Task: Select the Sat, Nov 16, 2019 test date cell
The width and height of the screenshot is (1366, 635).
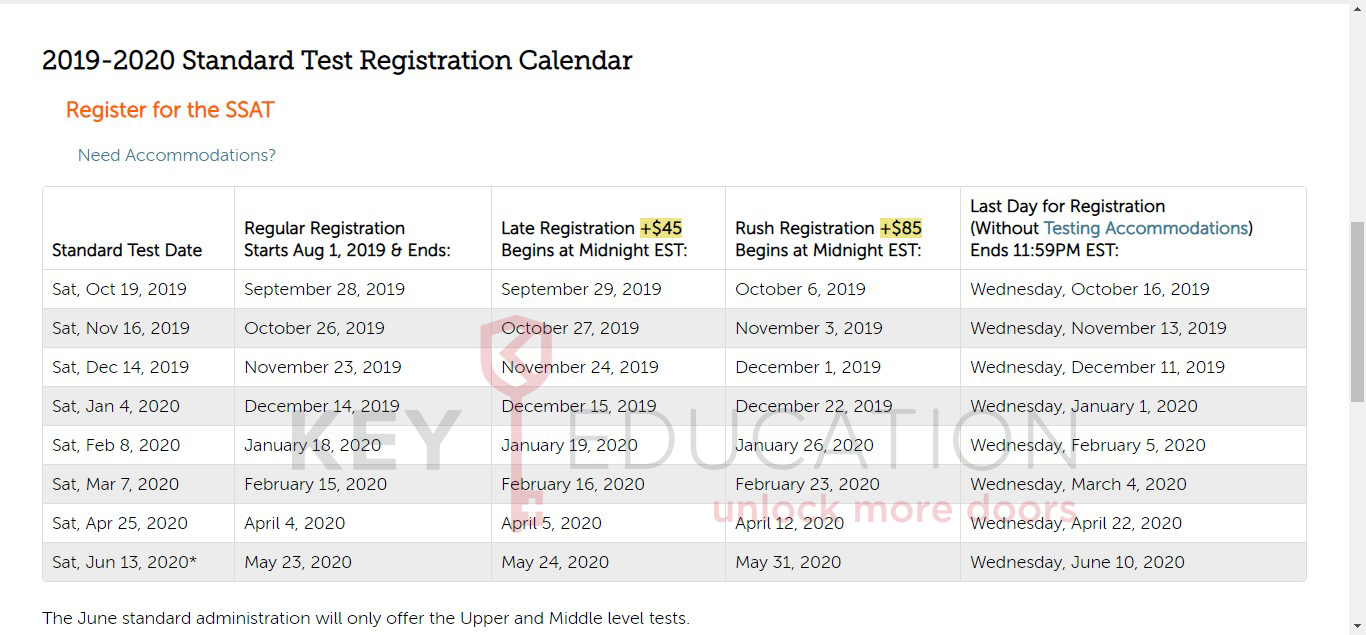Action: pyautogui.click(x=120, y=328)
